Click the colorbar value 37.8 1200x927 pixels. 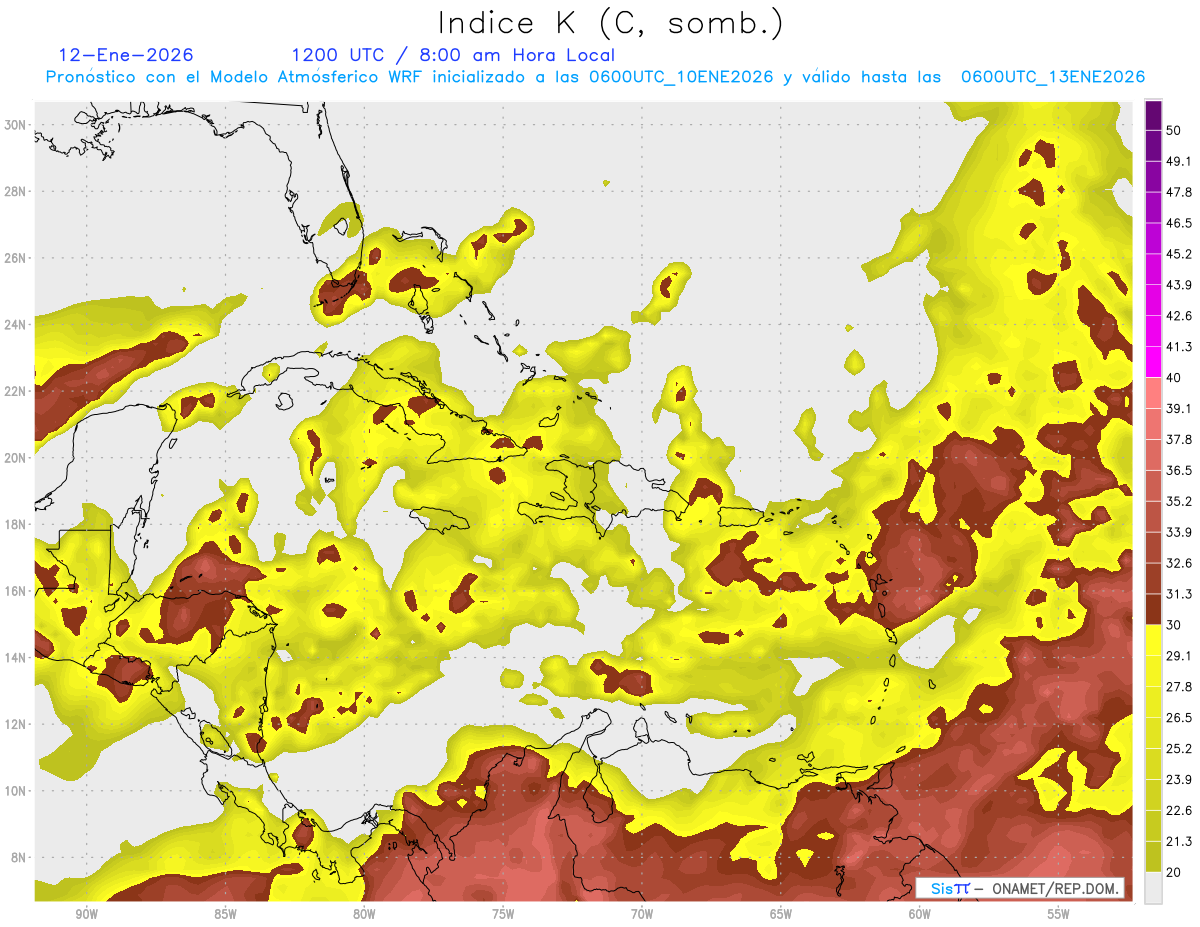(x=1178, y=440)
